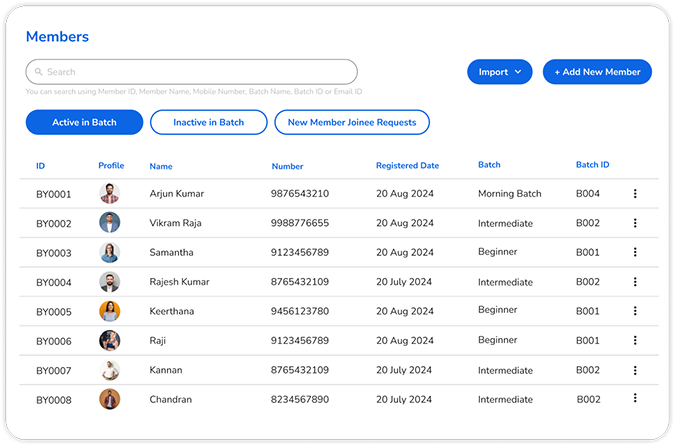Open row options for member BY0006 Raji
This screenshot has width=675, height=446.
635,340
